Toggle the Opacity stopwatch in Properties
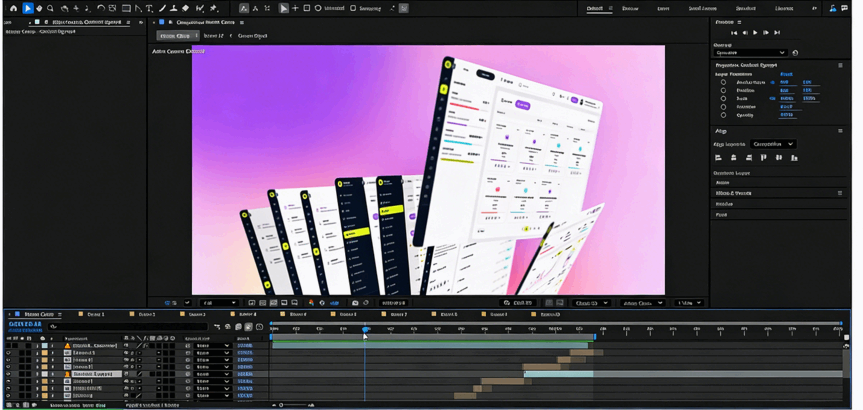This screenshot has width=863, height=410. click(723, 115)
